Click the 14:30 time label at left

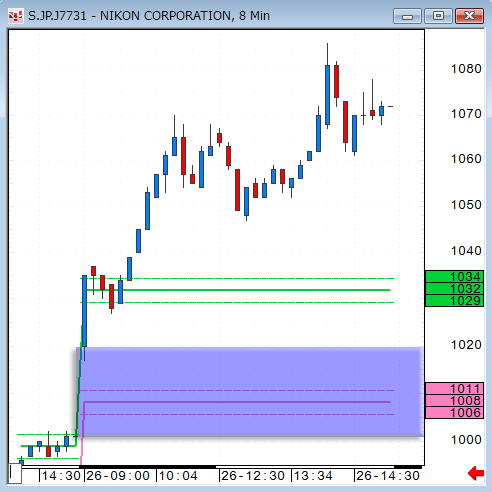pyautogui.click(x=61, y=476)
